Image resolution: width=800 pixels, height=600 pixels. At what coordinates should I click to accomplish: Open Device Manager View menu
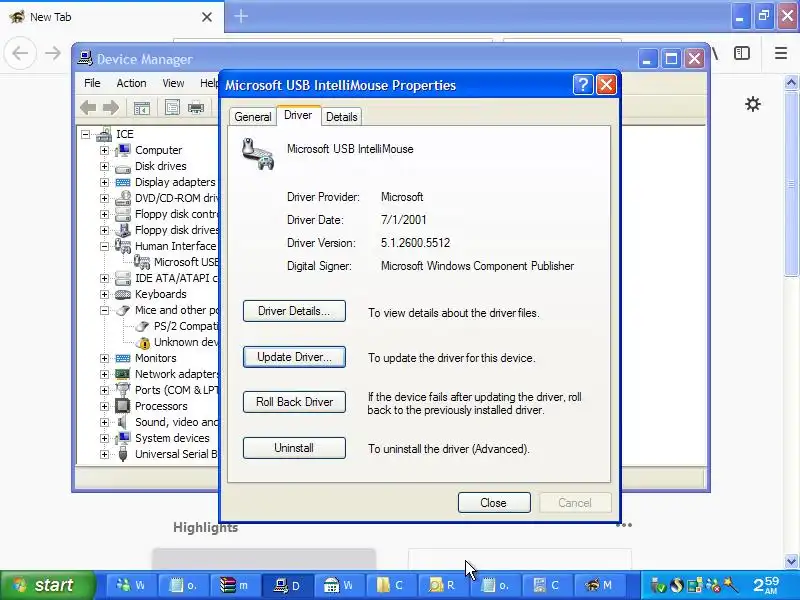coord(173,83)
